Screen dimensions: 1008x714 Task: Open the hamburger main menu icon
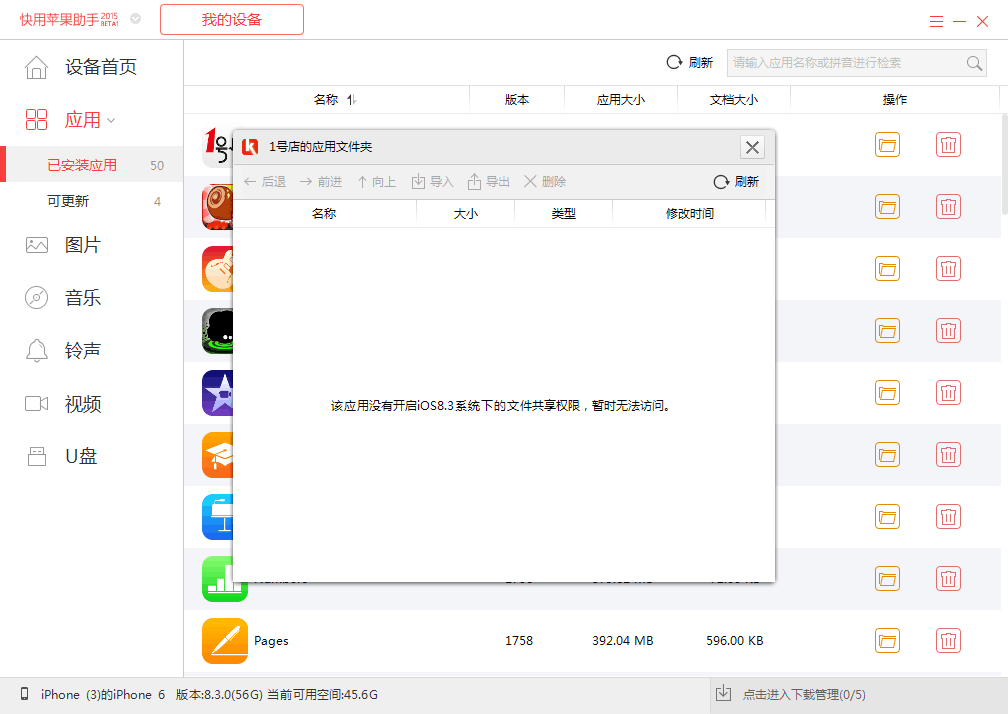point(936,21)
